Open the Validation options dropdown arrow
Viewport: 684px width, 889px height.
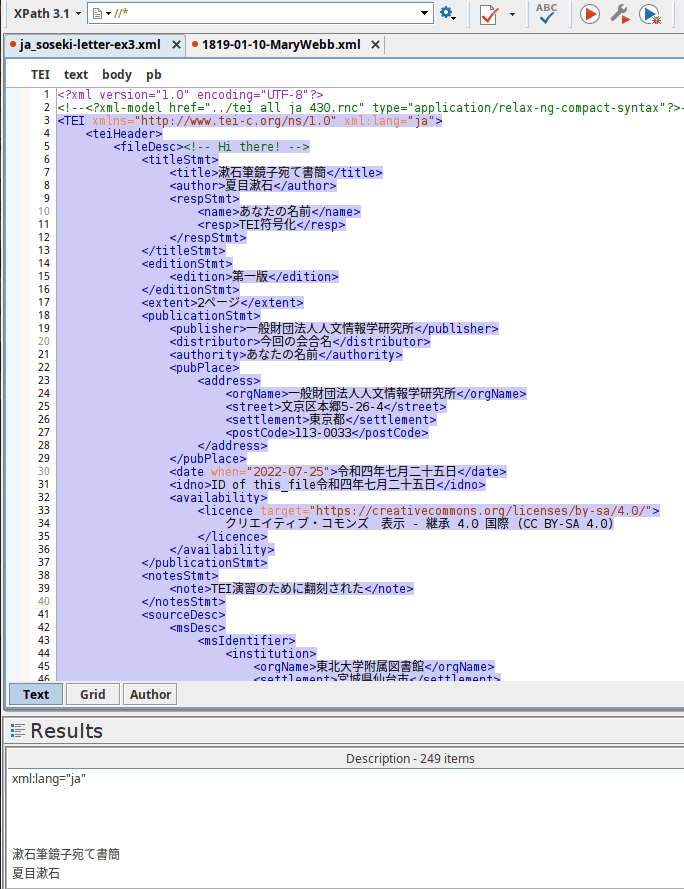click(x=512, y=14)
